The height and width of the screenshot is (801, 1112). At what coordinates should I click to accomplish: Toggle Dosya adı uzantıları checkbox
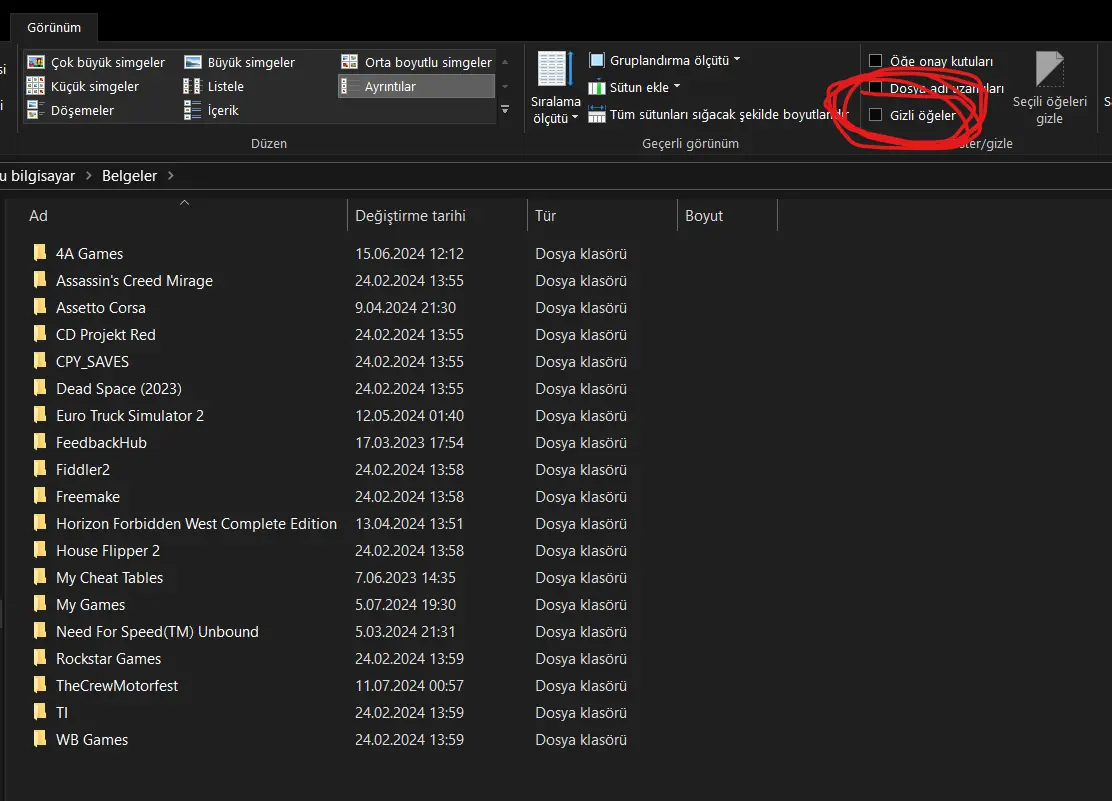(x=876, y=88)
